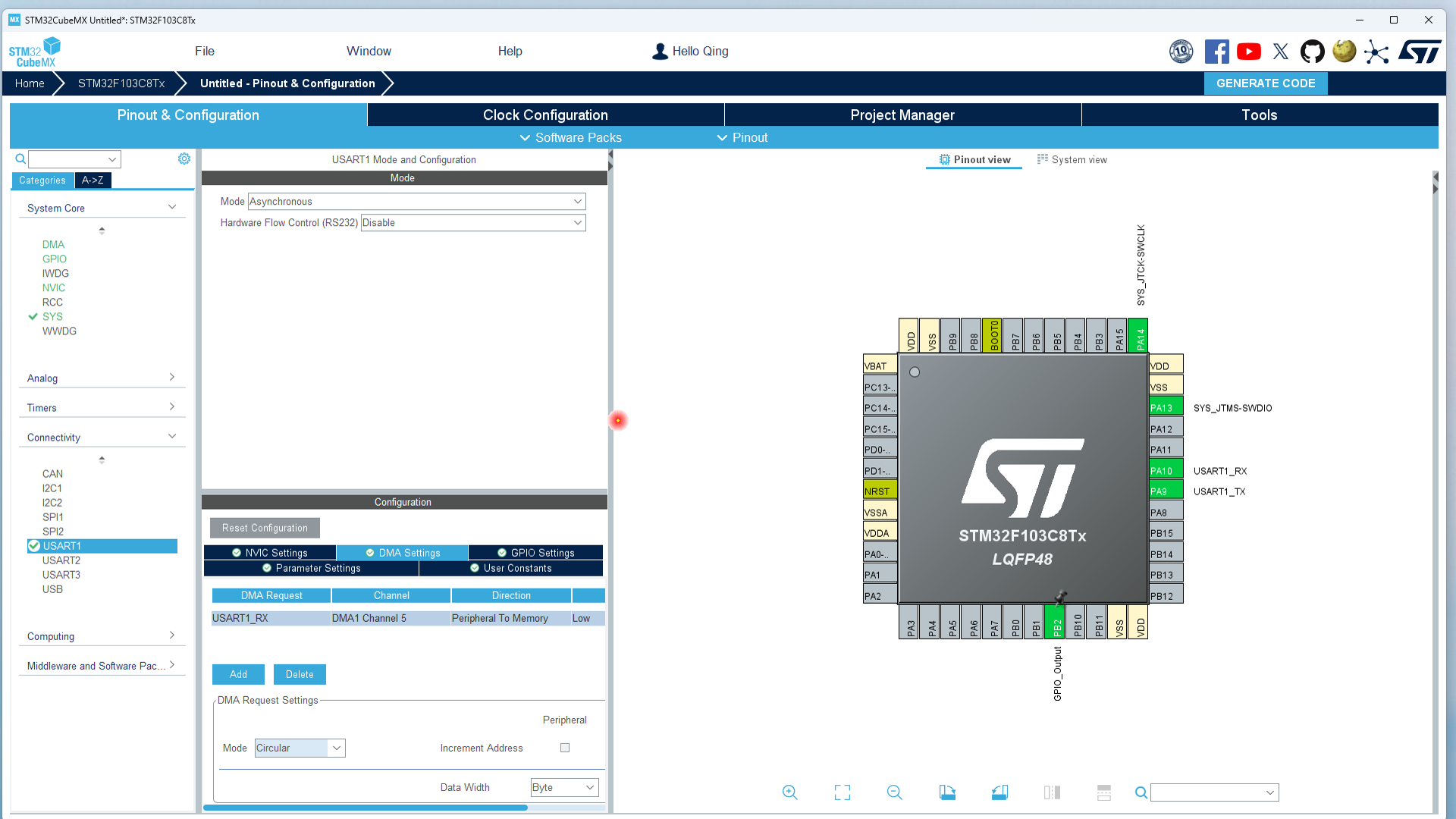Open the DMA Mode Circular dropdown
The width and height of the screenshot is (1456, 819).
pos(337,748)
